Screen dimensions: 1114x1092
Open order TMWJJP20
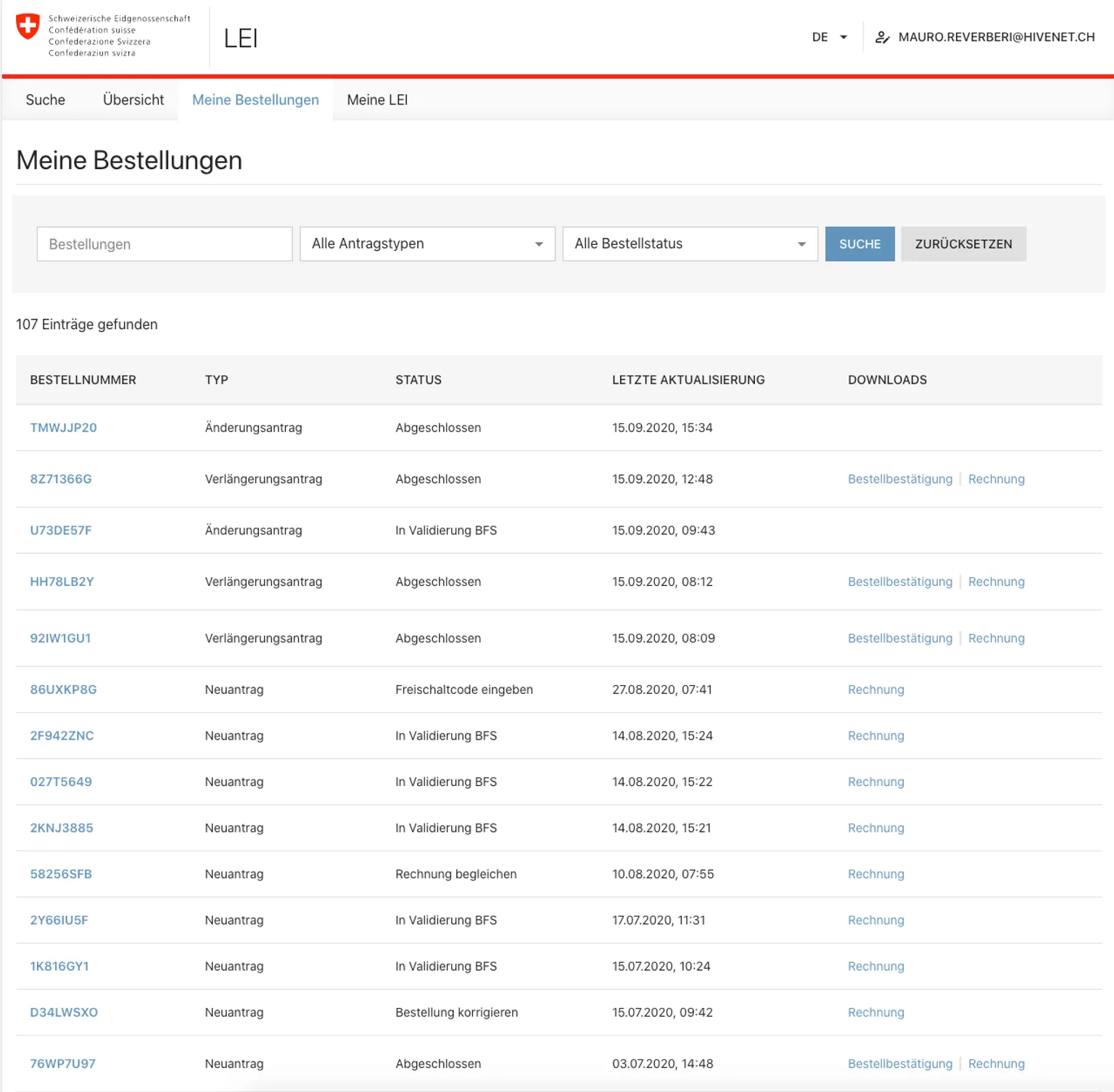tap(63, 428)
